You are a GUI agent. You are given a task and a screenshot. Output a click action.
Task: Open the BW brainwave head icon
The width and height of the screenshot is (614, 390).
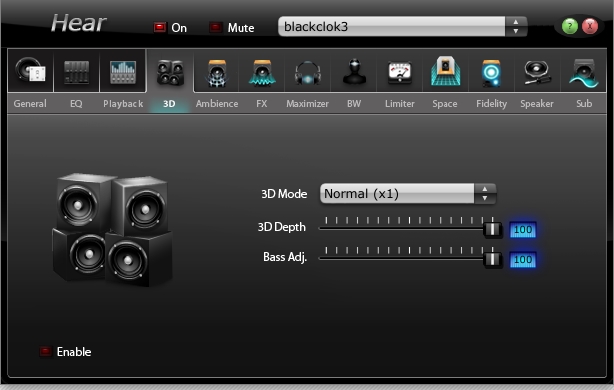tap(354, 72)
